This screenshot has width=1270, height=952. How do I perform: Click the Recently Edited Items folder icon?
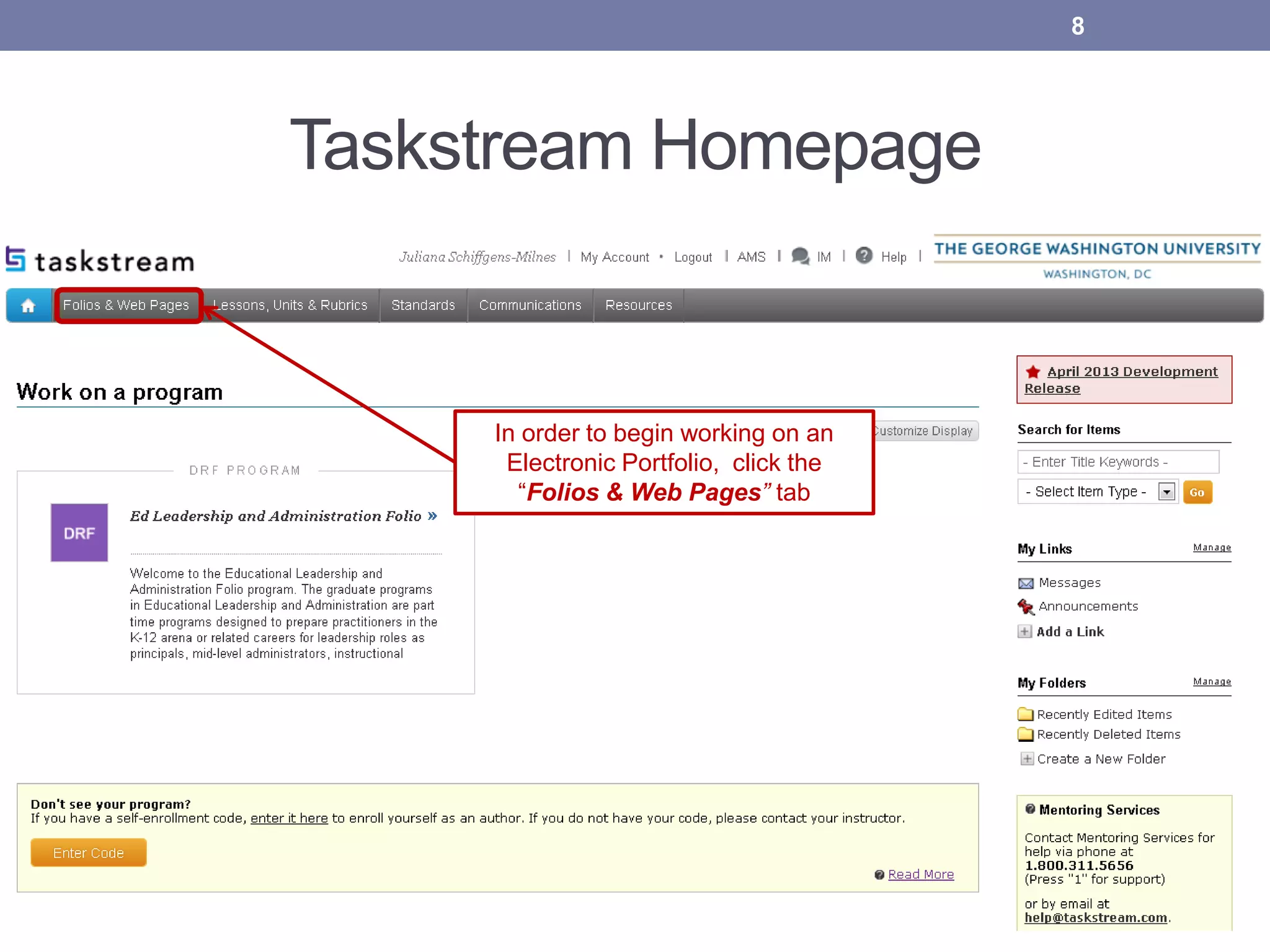(1026, 715)
